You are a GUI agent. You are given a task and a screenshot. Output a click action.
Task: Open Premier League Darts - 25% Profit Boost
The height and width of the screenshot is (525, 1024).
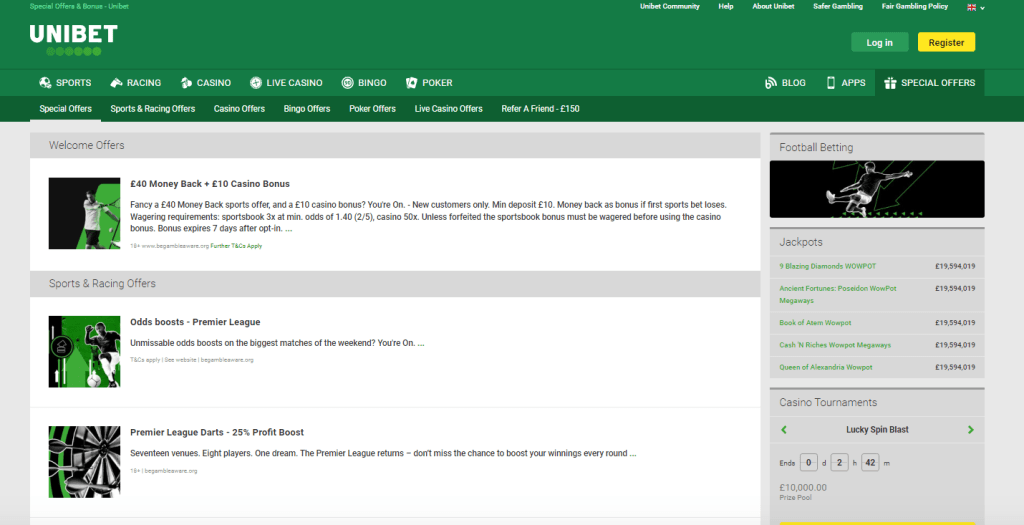(x=217, y=432)
